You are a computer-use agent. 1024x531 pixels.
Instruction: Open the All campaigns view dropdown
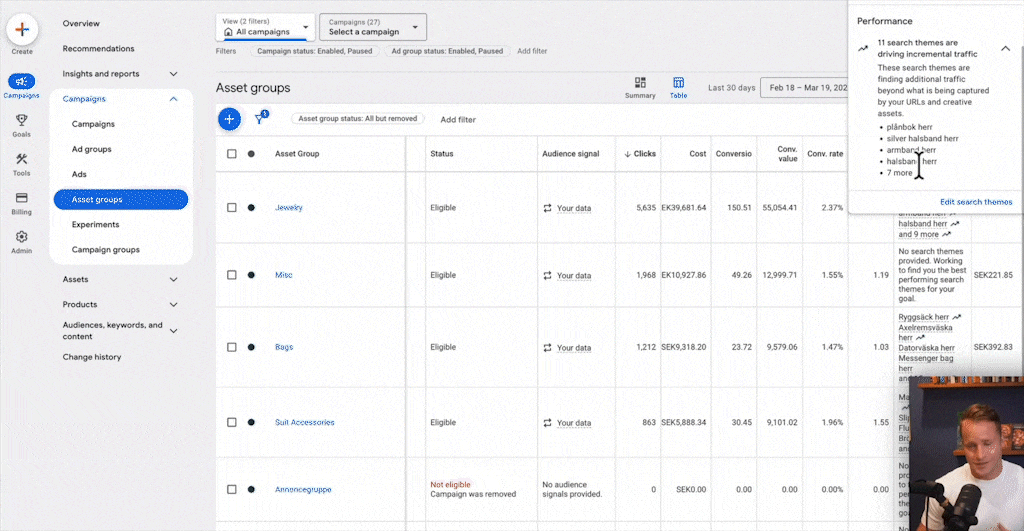pos(265,27)
